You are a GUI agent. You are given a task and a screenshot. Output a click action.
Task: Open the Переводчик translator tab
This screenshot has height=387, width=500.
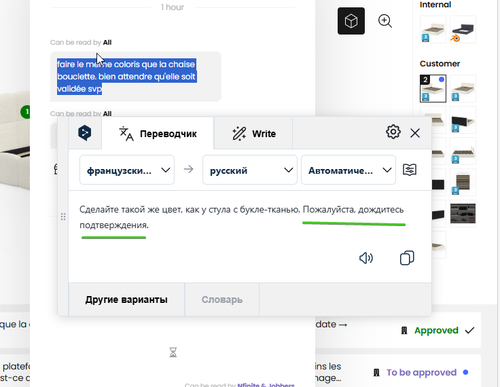pyautogui.click(x=158, y=134)
